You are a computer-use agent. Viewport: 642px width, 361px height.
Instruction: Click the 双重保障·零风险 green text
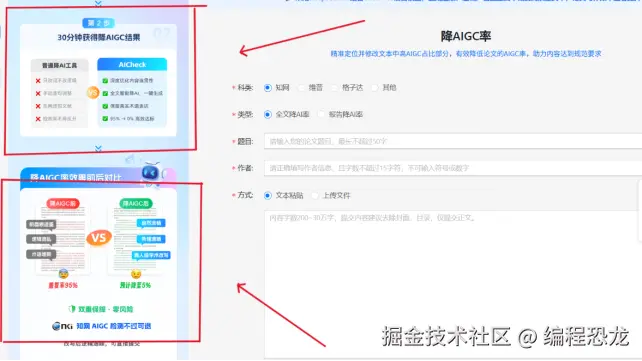point(106,309)
